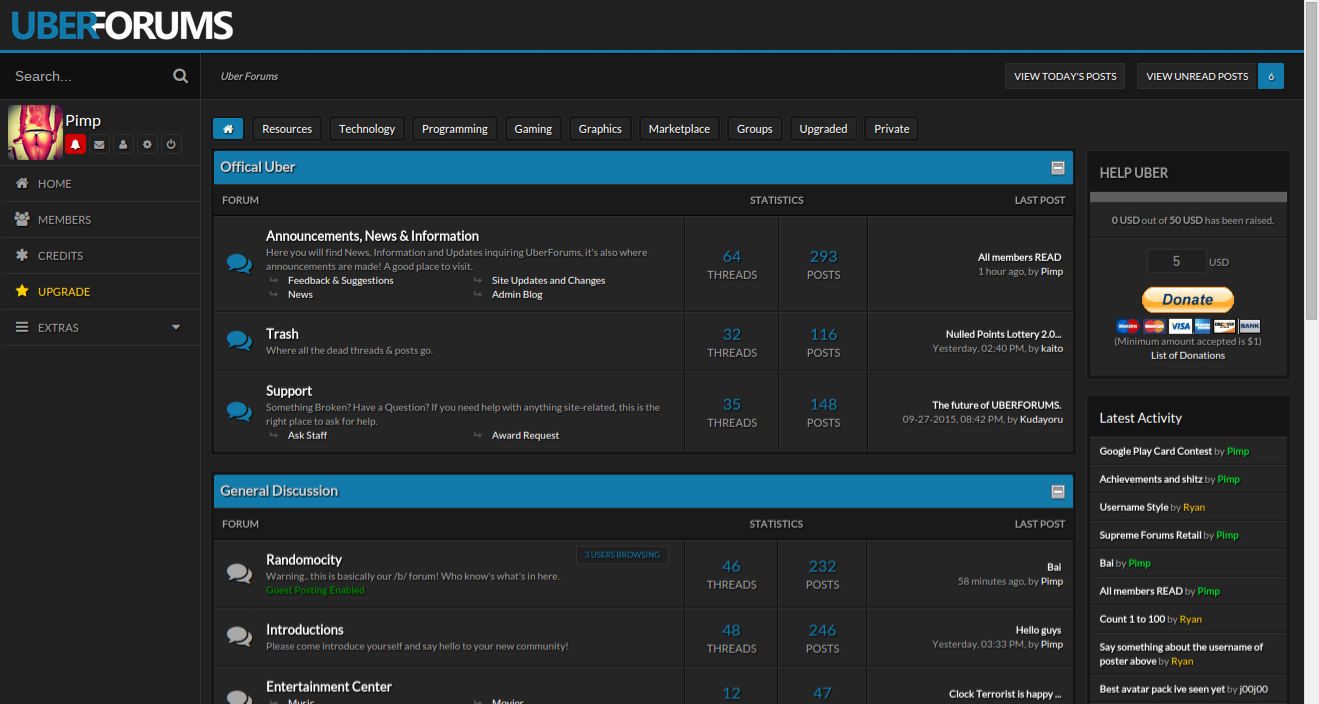
Task: Select the Gaming tab
Action: coord(533,129)
